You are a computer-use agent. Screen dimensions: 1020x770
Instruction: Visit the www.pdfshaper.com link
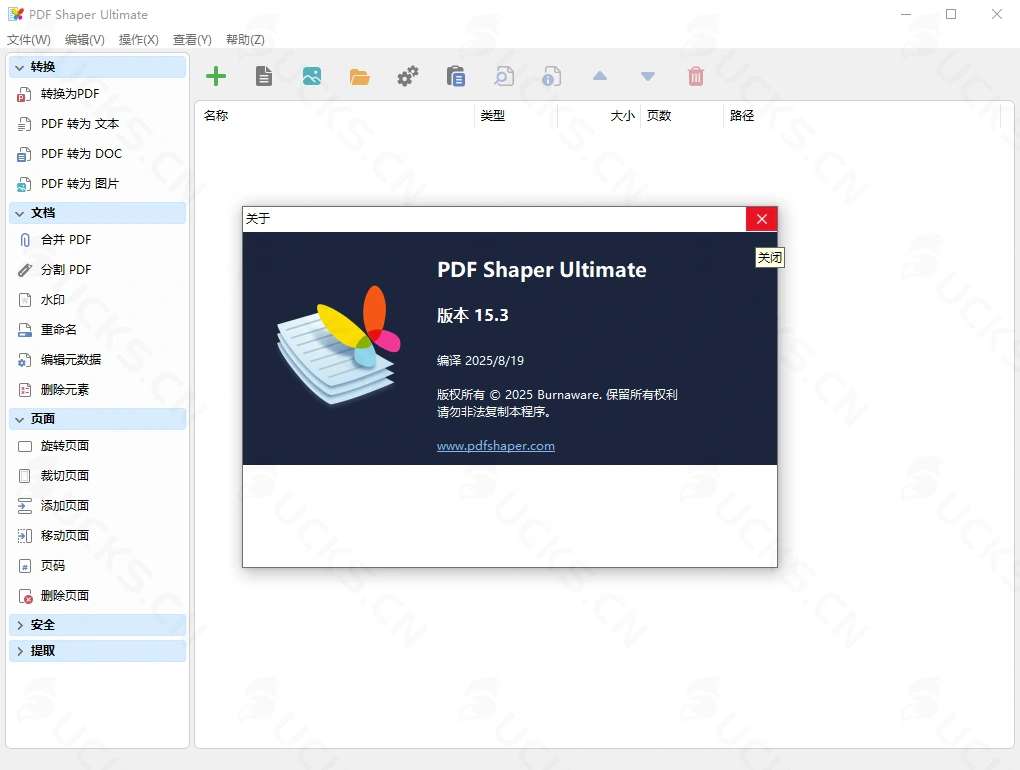pyautogui.click(x=496, y=445)
